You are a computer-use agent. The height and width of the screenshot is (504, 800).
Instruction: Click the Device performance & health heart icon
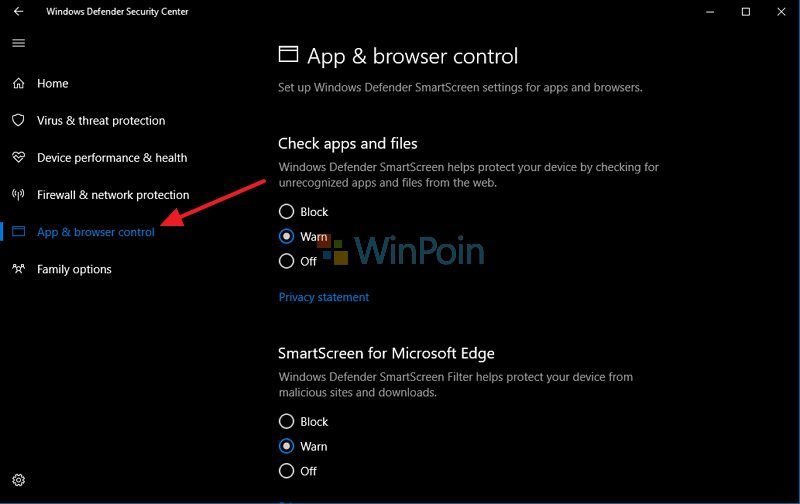click(x=18, y=157)
